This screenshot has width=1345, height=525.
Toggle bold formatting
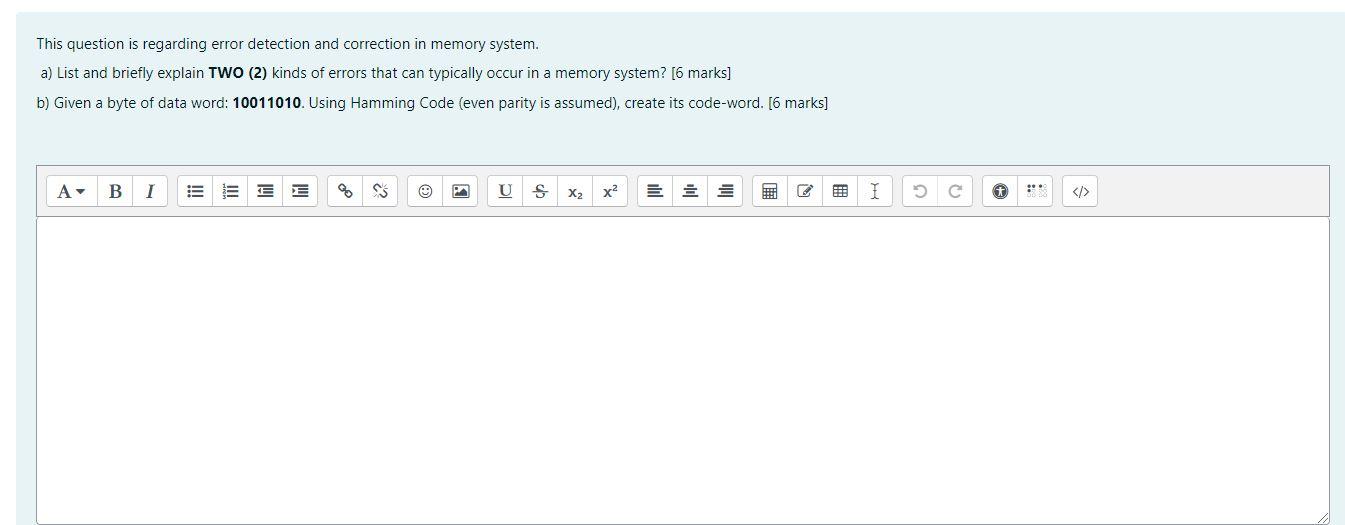pos(115,191)
